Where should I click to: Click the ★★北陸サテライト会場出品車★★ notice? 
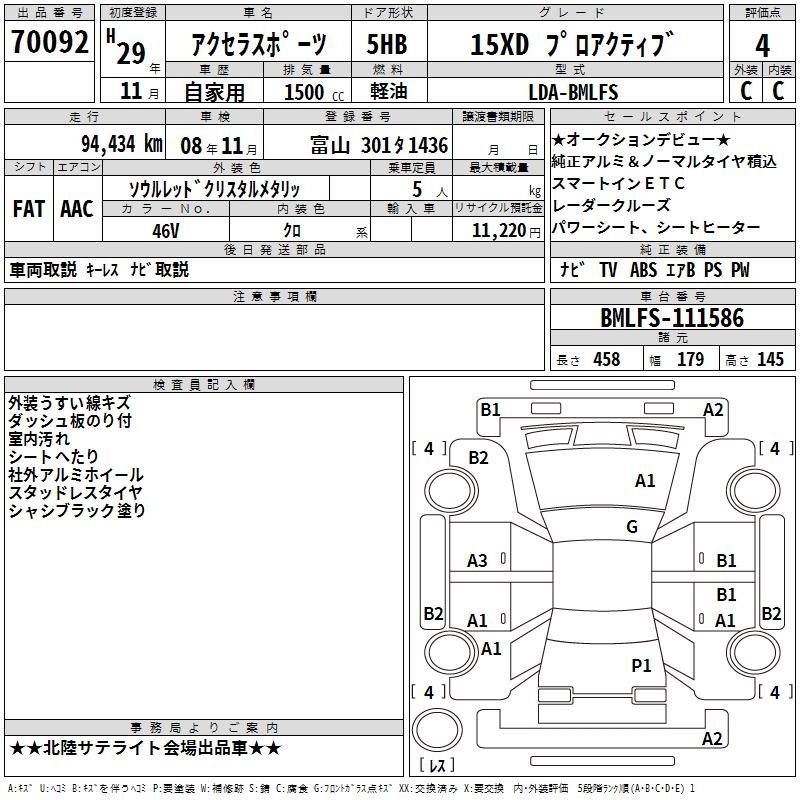click(x=145, y=748)
